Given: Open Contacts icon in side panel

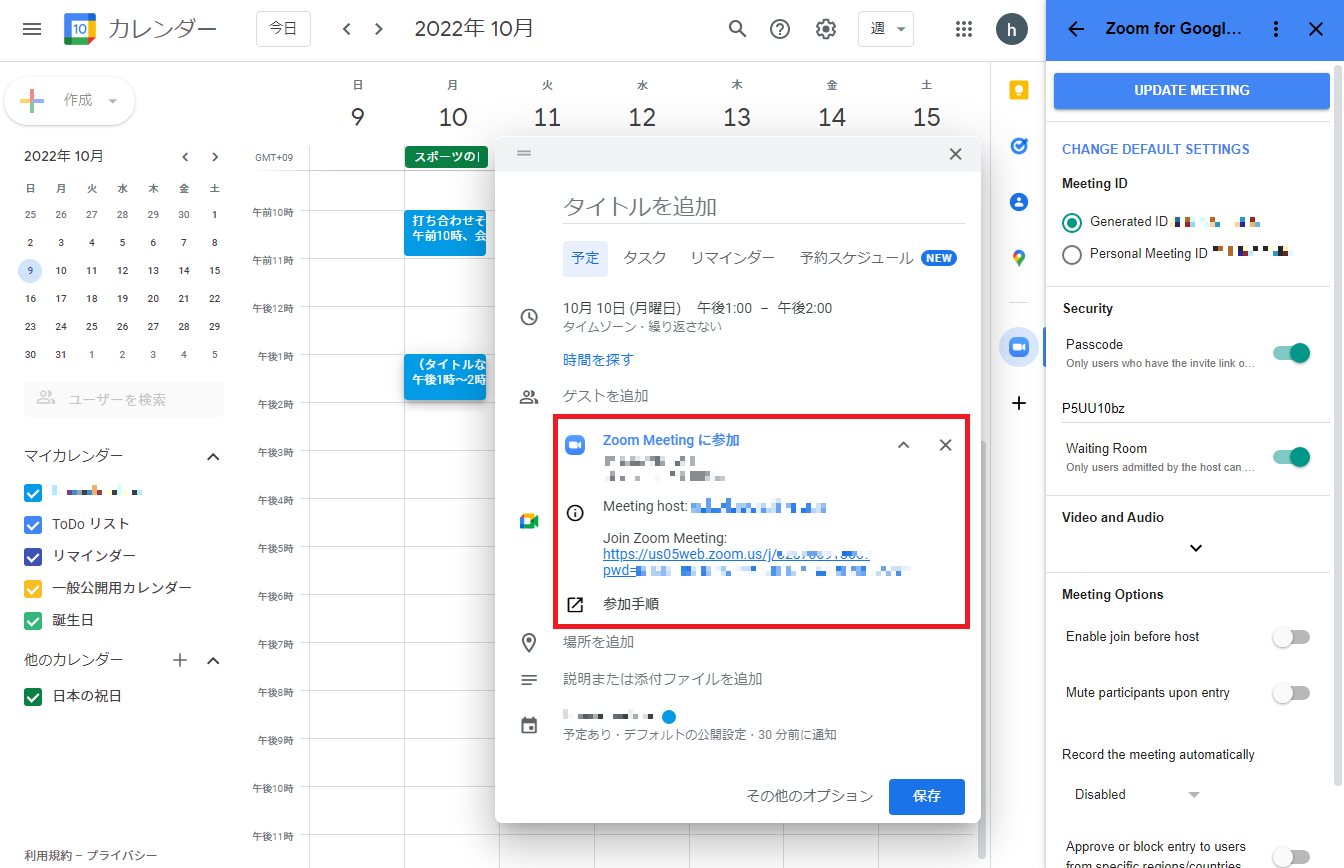Looking at the screenshot, I should pos(1018,202).
